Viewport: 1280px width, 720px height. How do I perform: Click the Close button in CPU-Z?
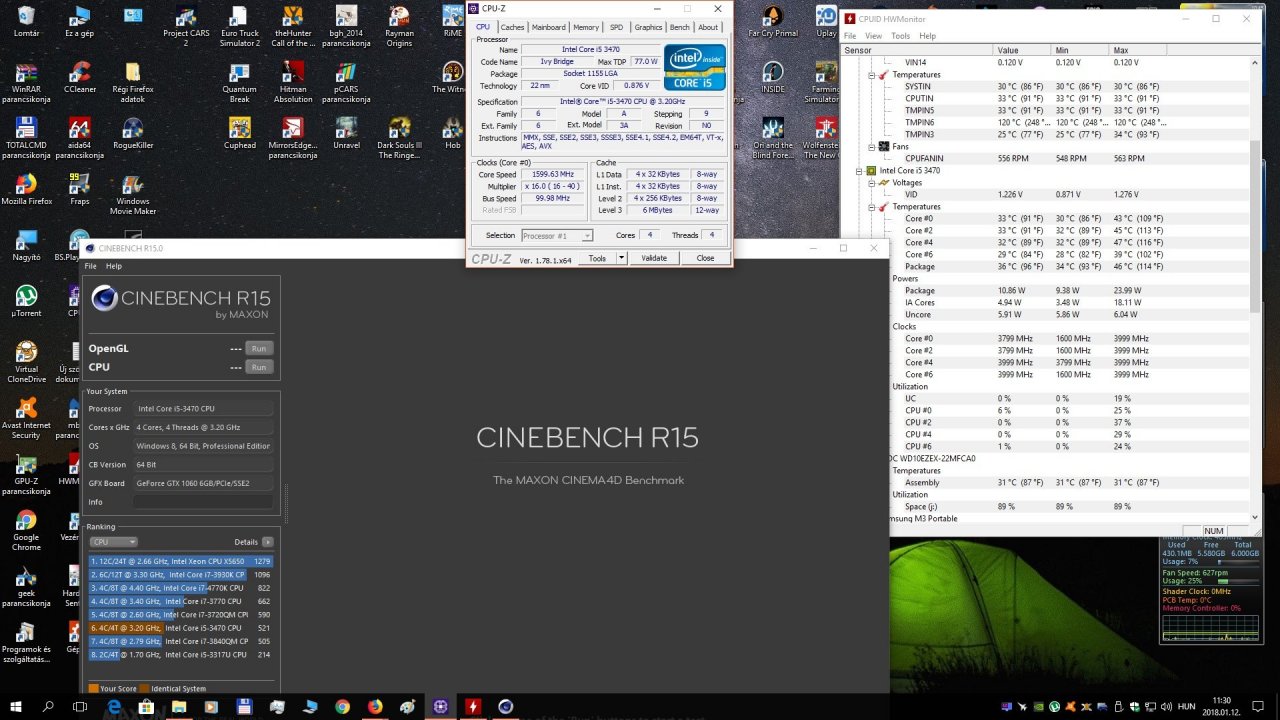(705, 258)
